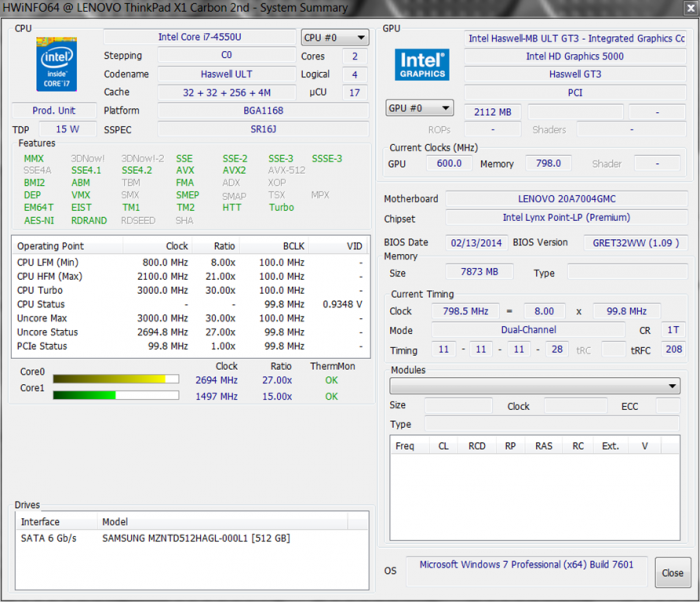Click the Operating Point column header
Viewport: 700px width, 602px height.
50,246
